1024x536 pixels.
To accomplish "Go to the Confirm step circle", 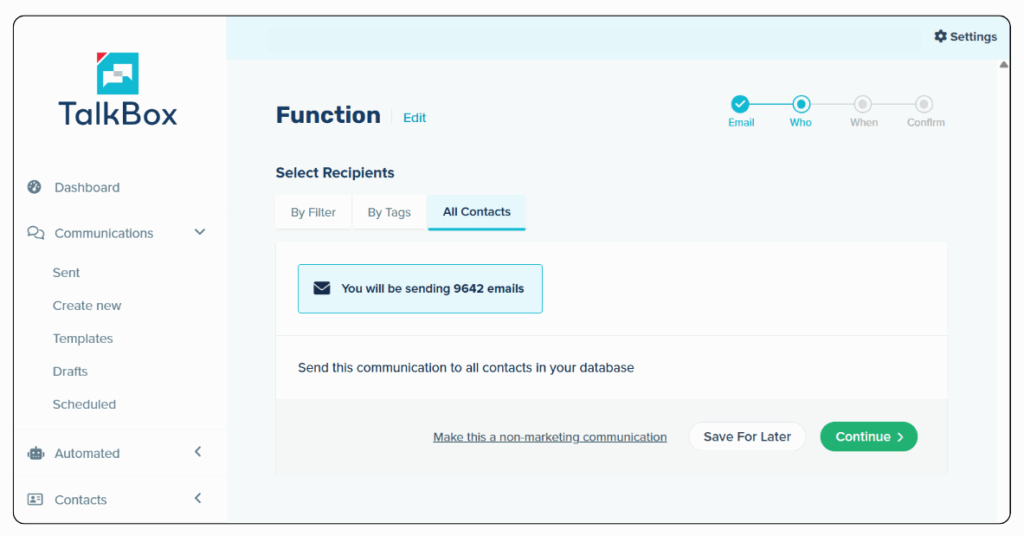I will coord(925,104).
